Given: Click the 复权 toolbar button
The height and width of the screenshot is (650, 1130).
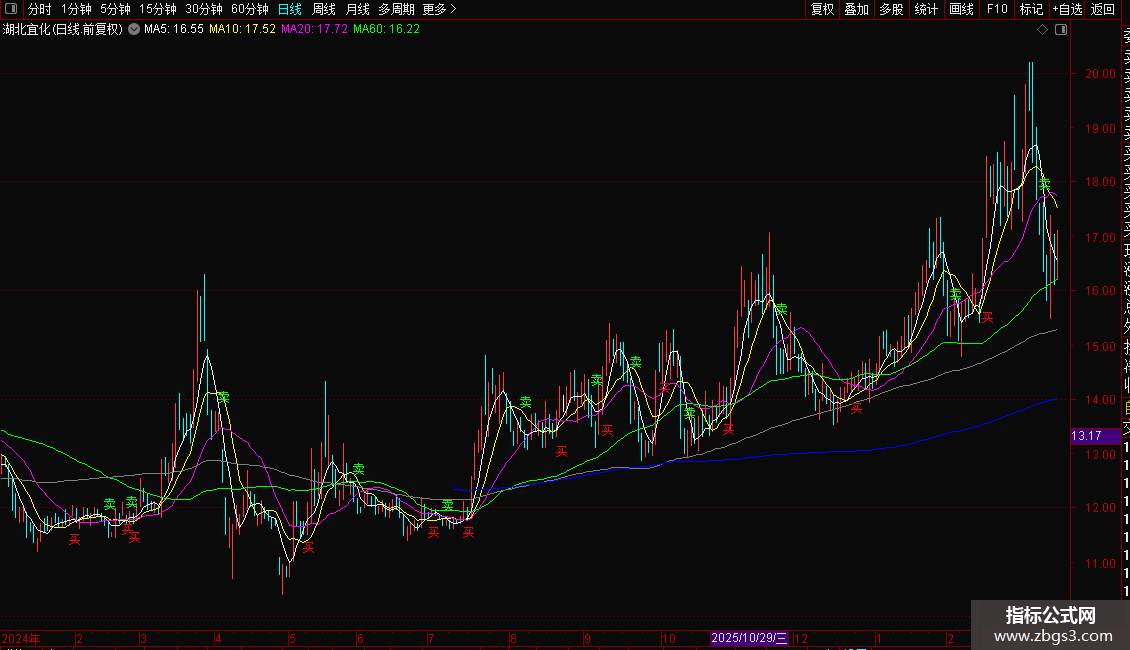Looking at the screenshot, I should coord(822,9).
